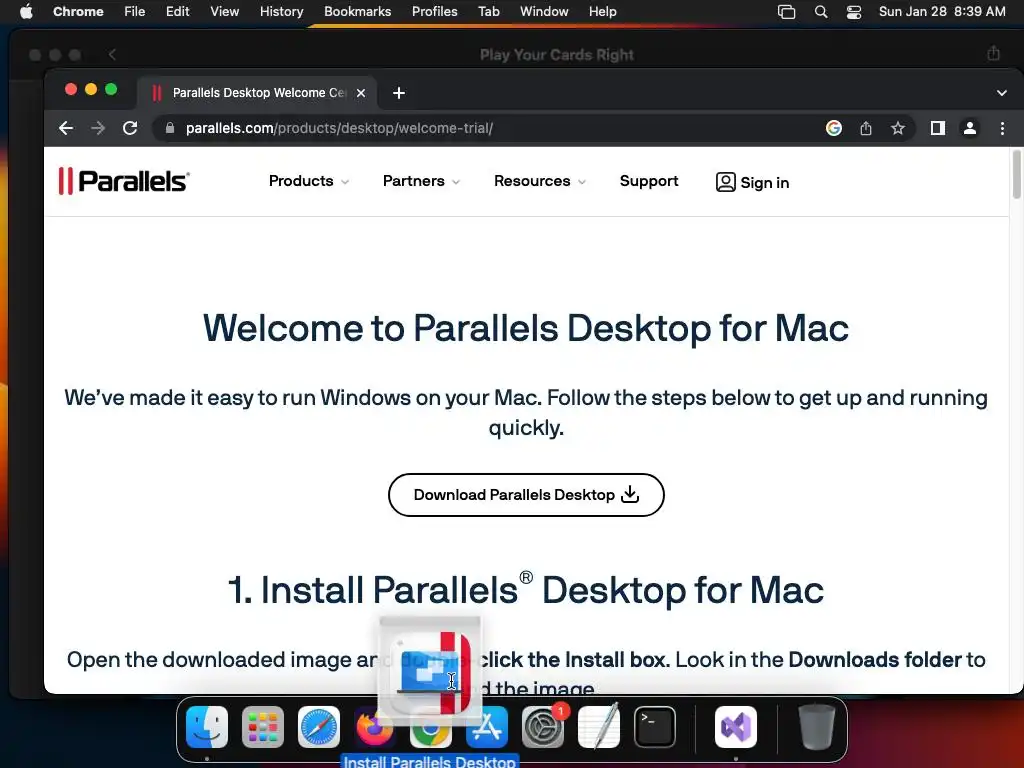Open the History menu
The height and width of the screenshot is (768, 1024).
click(x=281, y=11)
